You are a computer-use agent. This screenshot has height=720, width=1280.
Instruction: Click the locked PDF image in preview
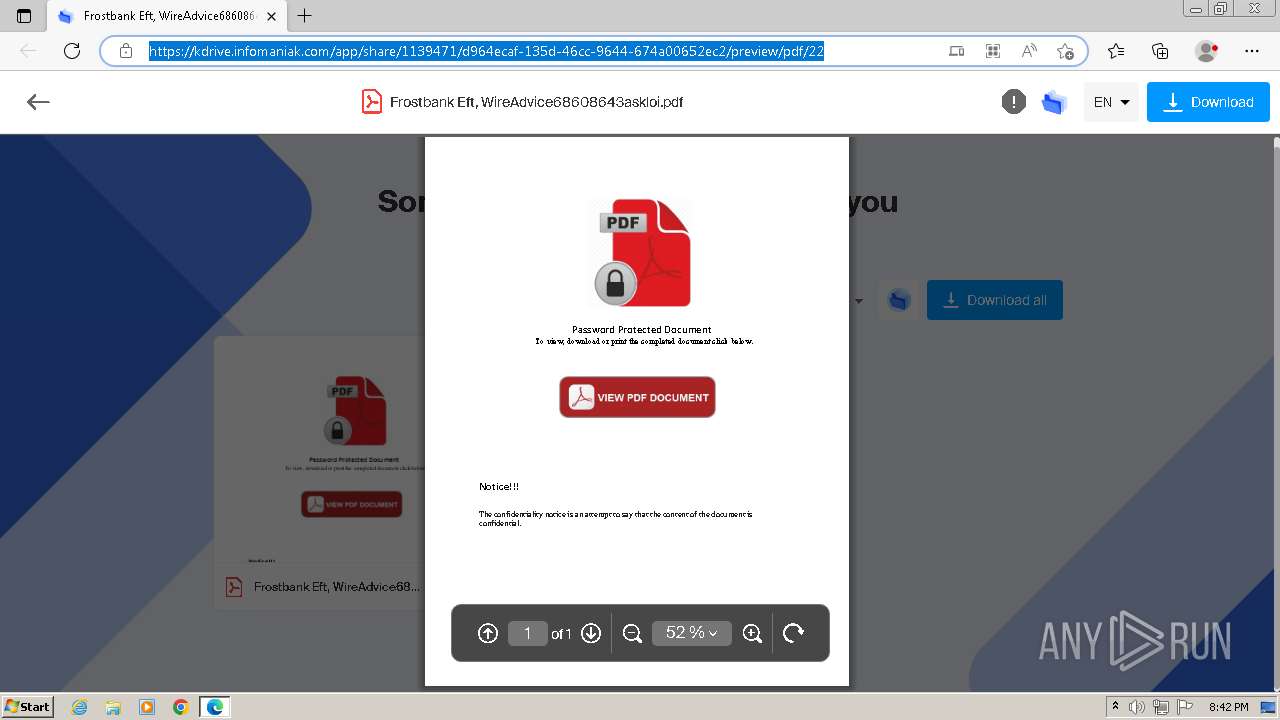click(x=642, y=253)
